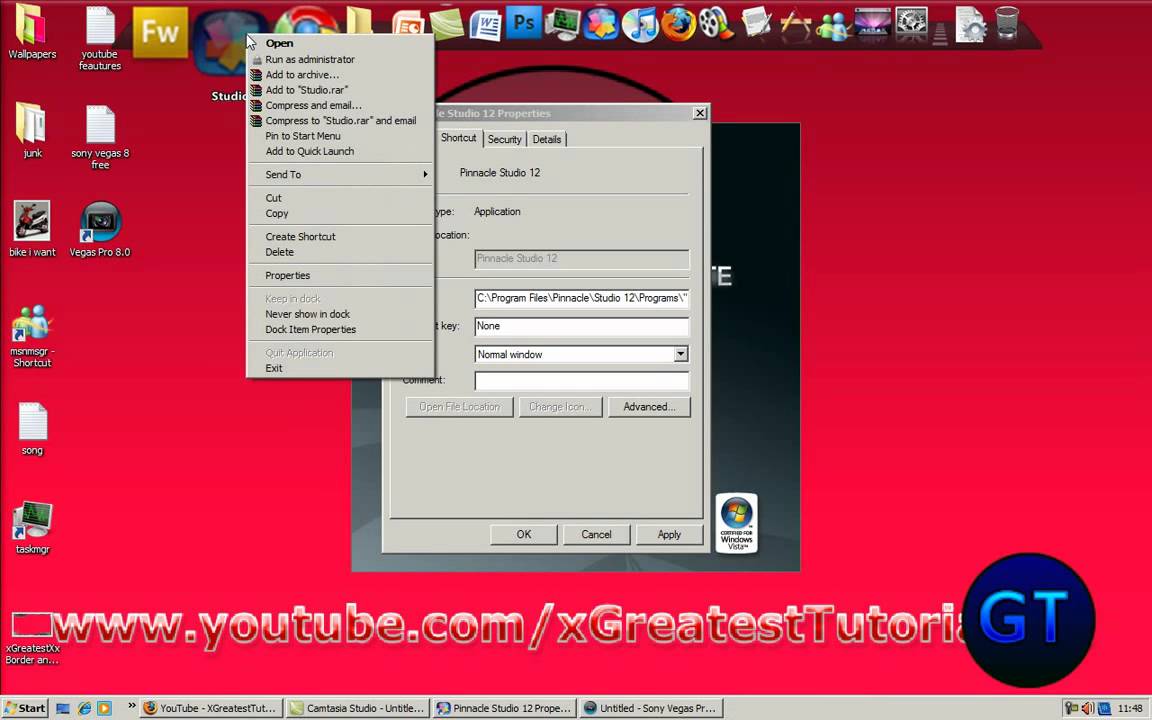Launch Microsoft Word from the dock
Screen dimensions: 1152x720
point(485,26)
